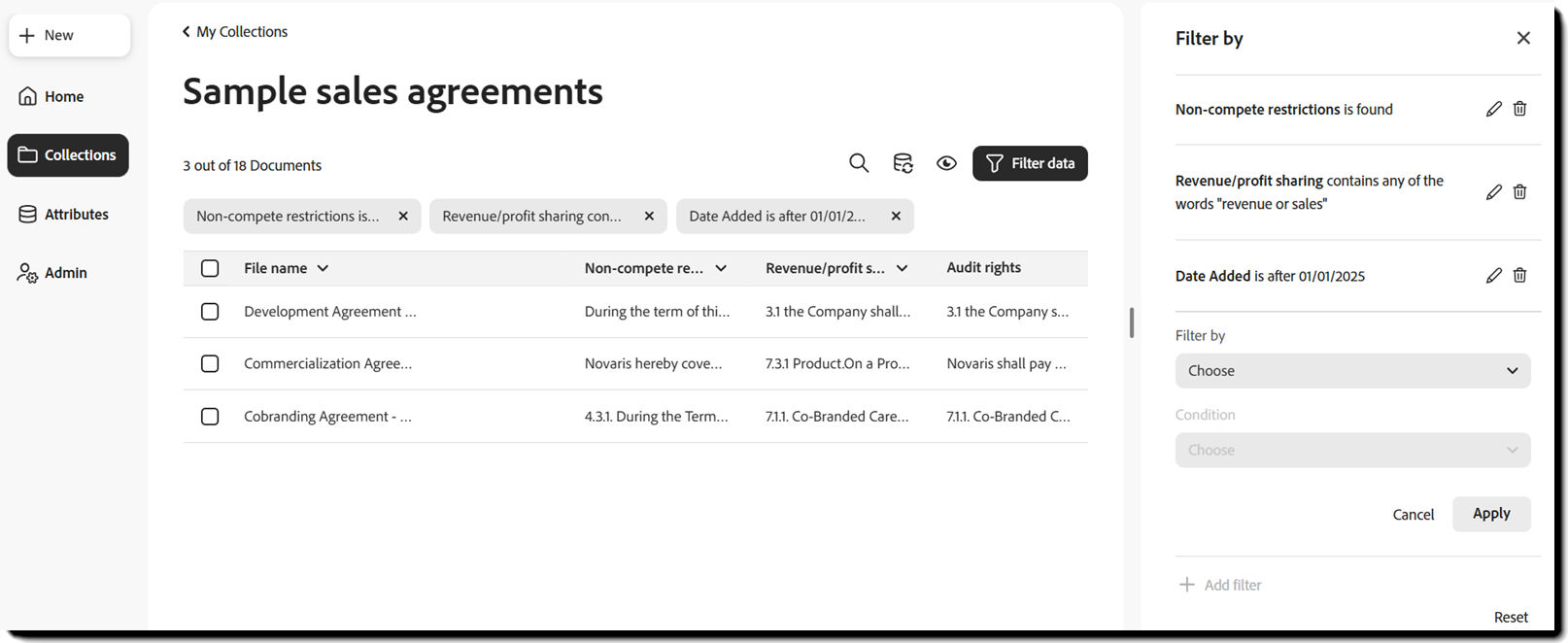Select the Cobranding Agreement checkbox

pos(210,417)
